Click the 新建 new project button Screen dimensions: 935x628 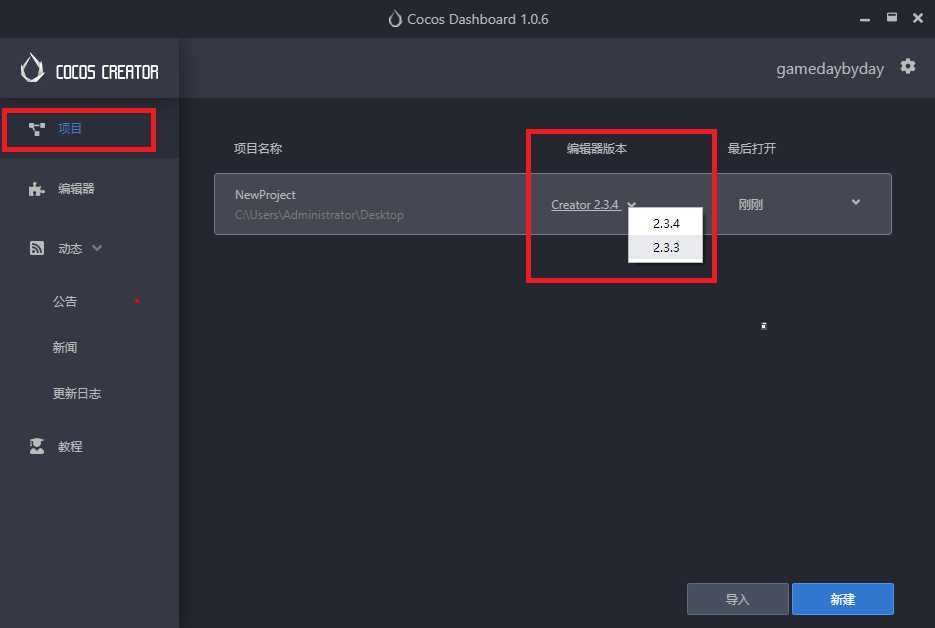click(843, 599)
